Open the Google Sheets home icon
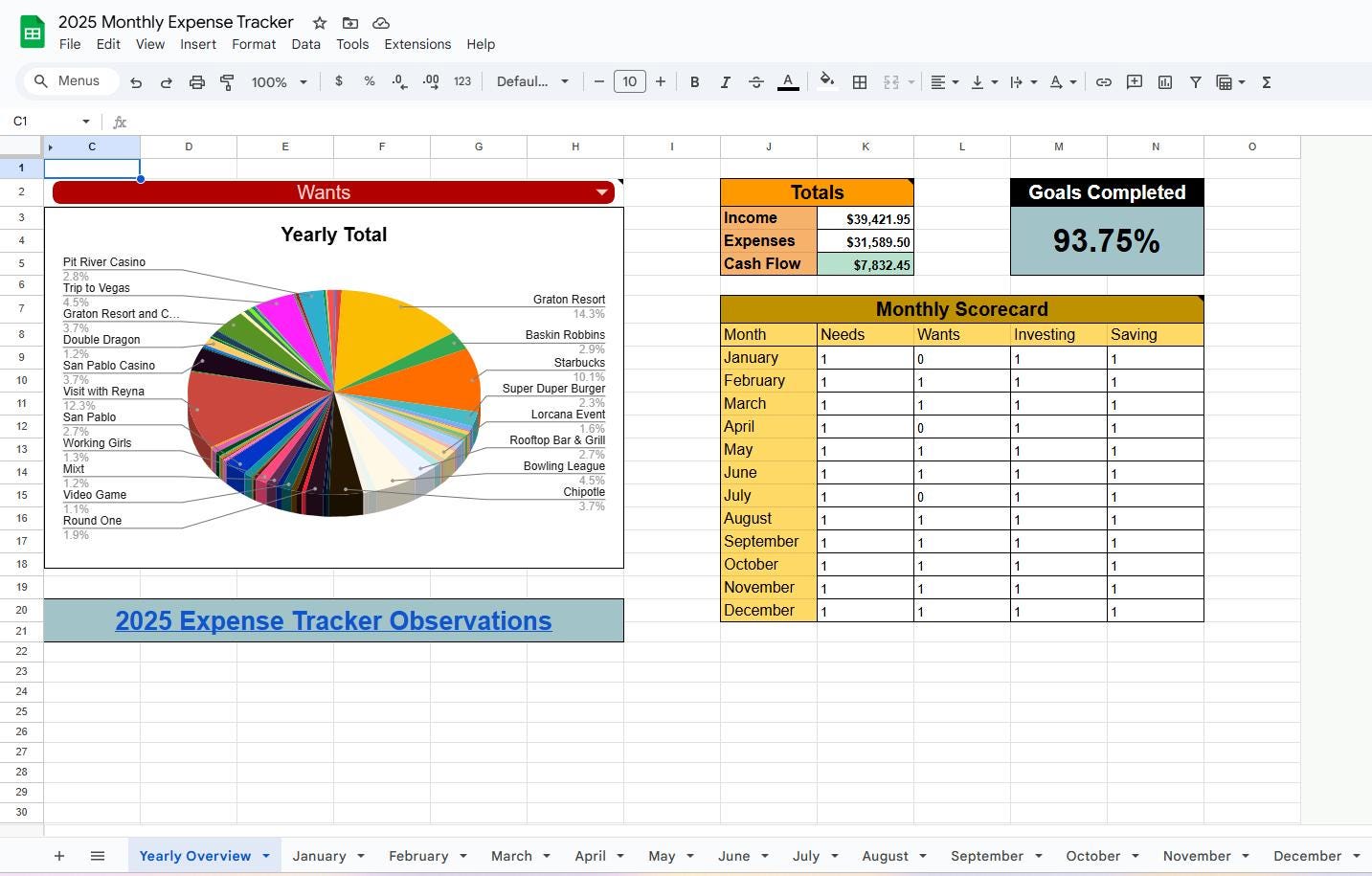 (33, 33)
